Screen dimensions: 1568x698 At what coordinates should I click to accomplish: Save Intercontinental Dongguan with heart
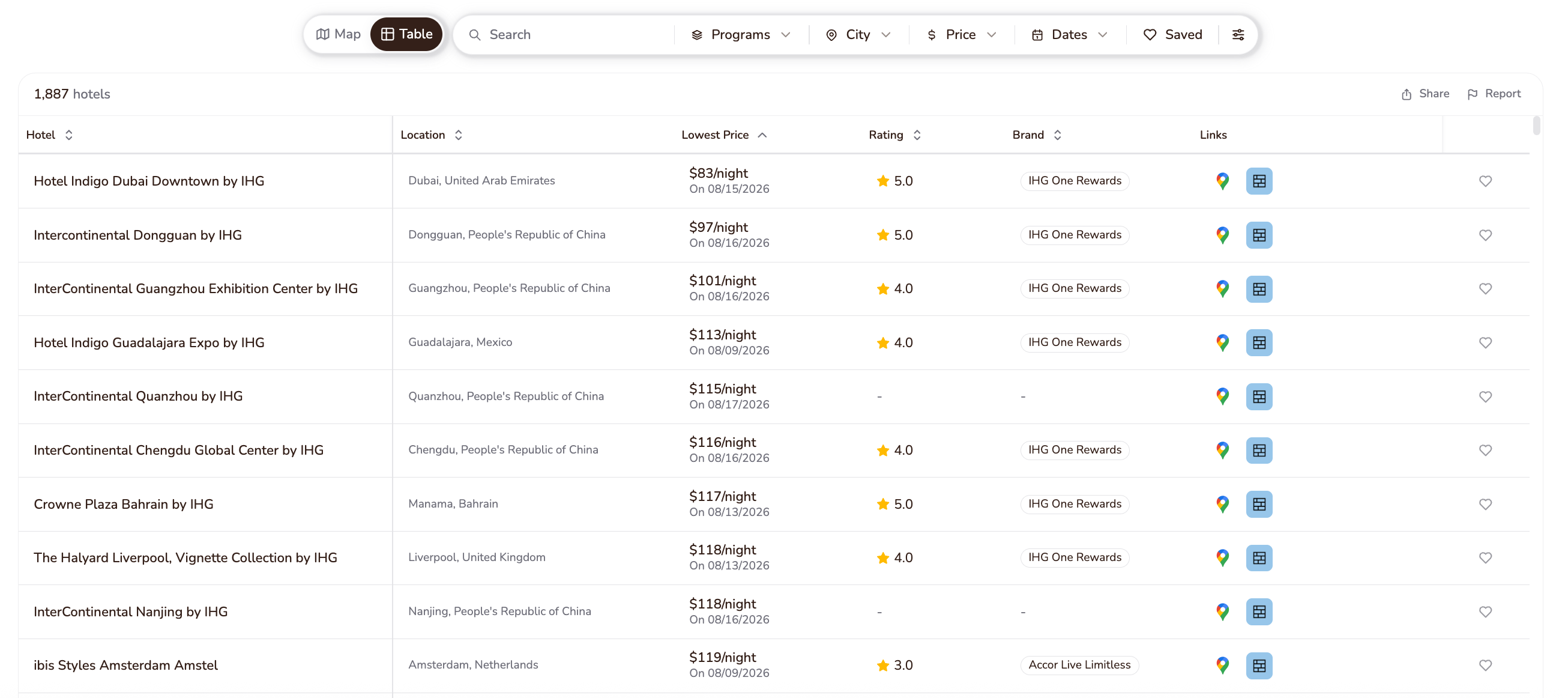coord(1485,235)
